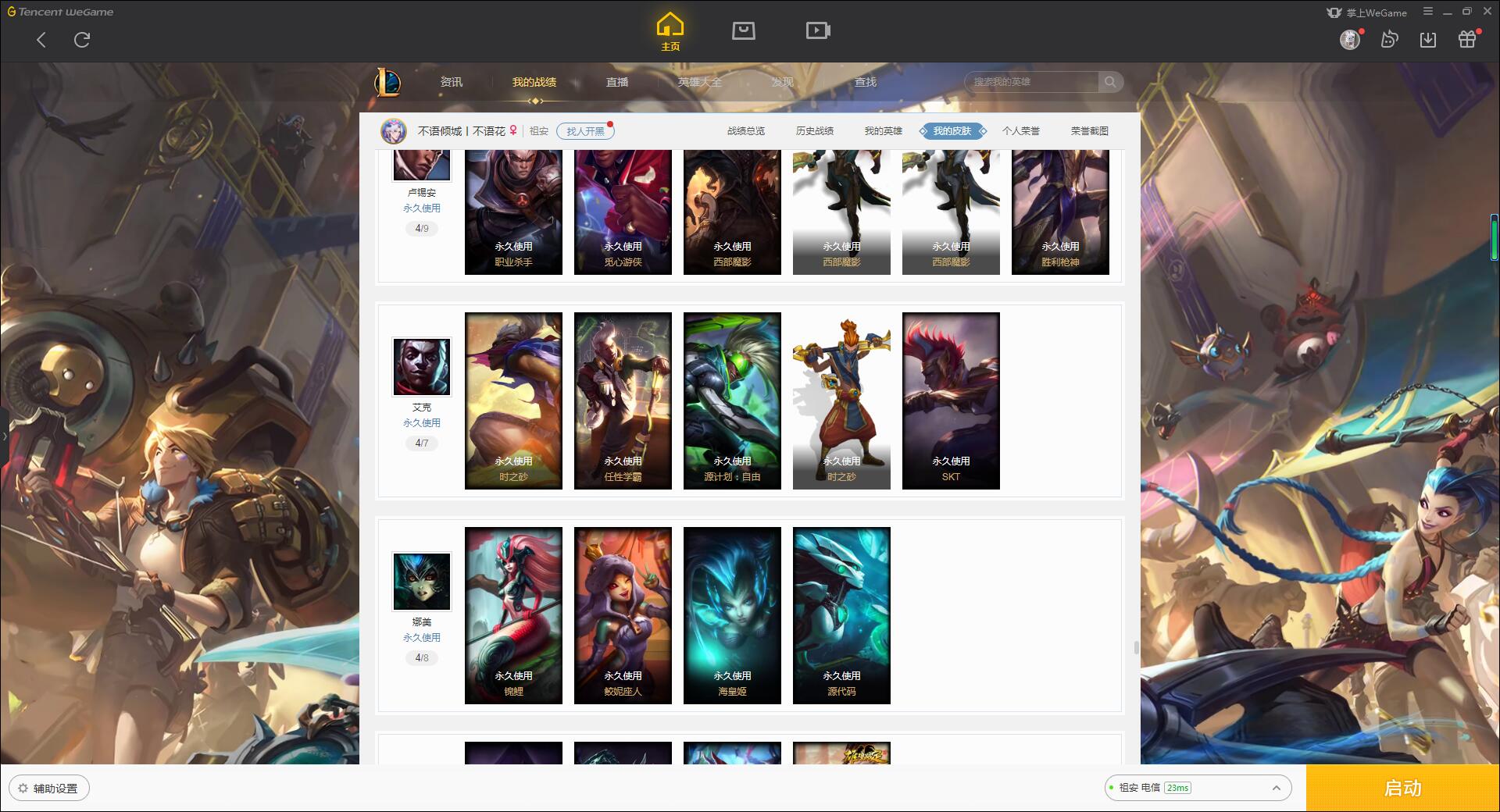
Task: Open the 英雄大全 tab
Action: pos(700,82)
